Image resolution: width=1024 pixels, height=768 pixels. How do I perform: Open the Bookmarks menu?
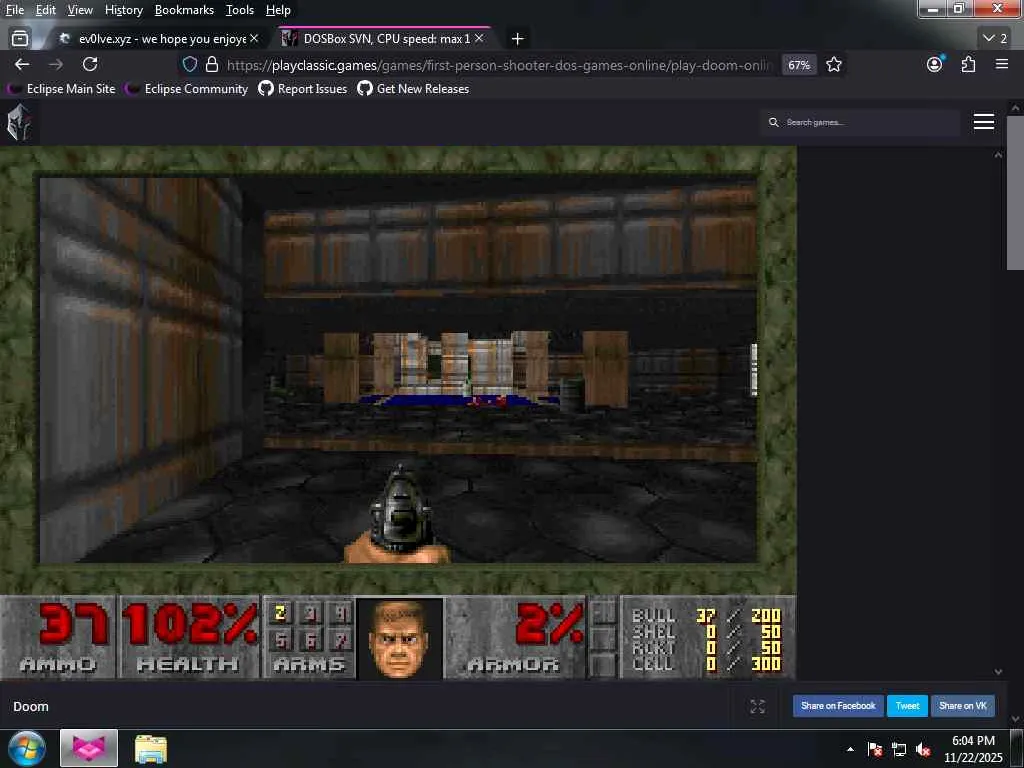[184, 10]
